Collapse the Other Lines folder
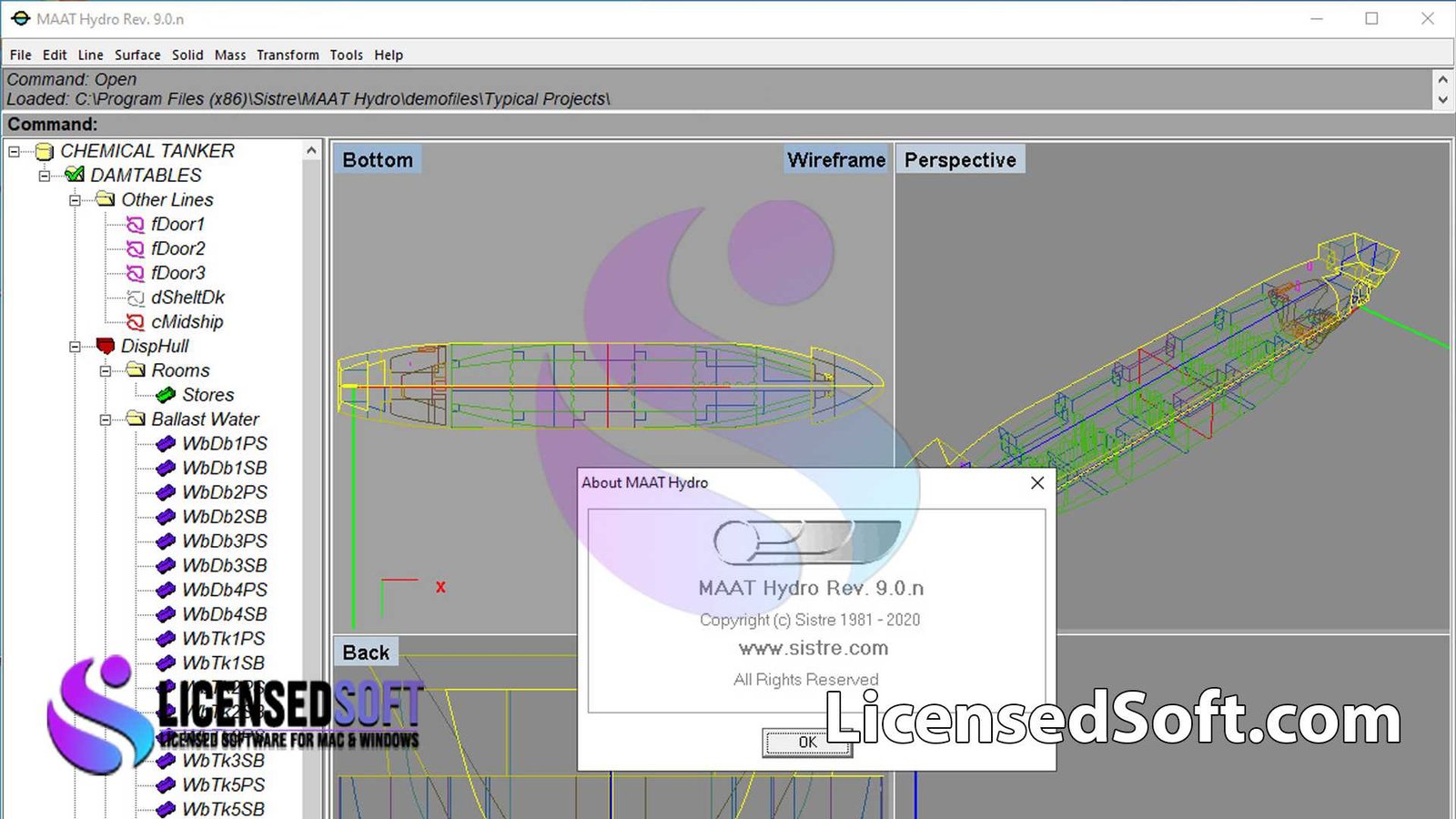The height and width of the screenshot is (819, 1456). coord(76,200)
